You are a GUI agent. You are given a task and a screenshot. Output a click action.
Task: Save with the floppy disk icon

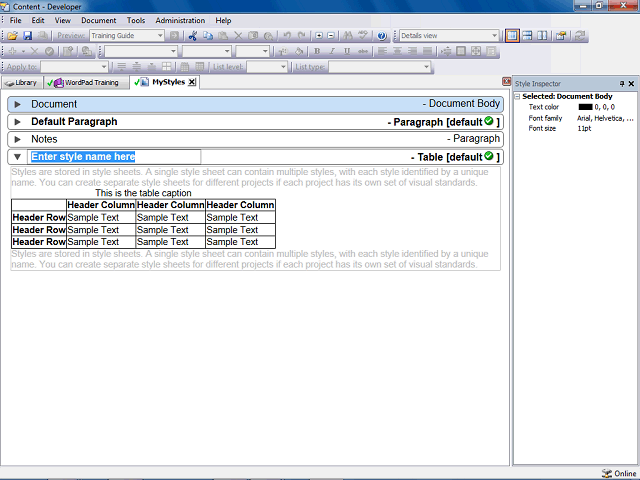[x=27, y=36]
